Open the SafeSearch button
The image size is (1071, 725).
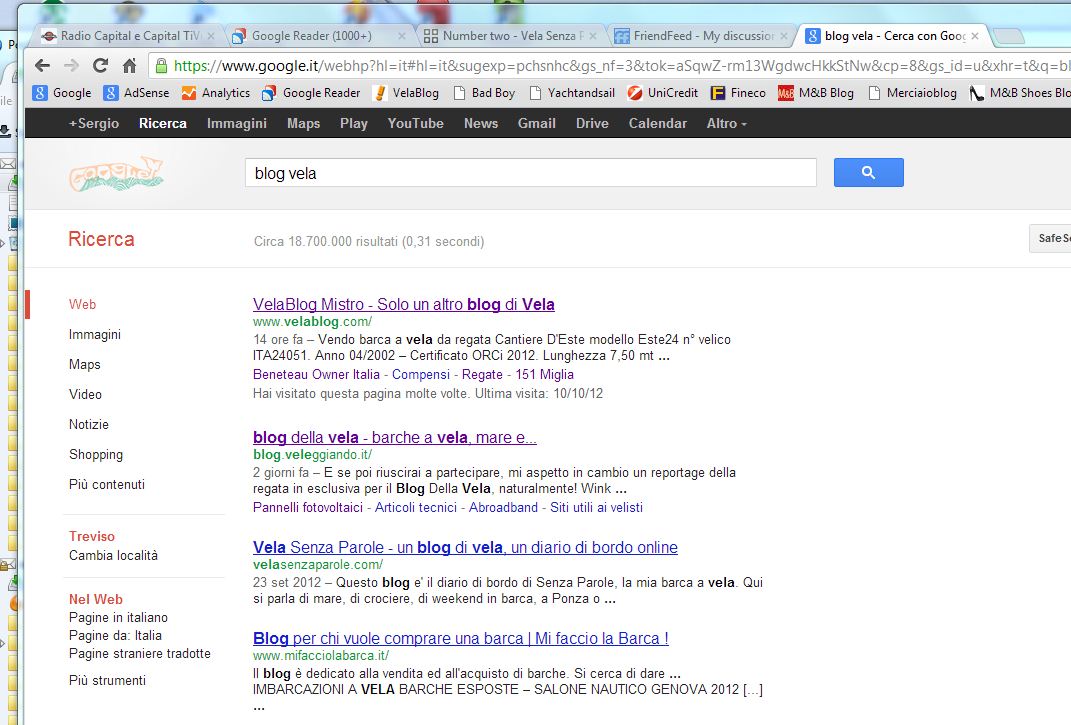pyautogui.click(x=1051, y=238)
